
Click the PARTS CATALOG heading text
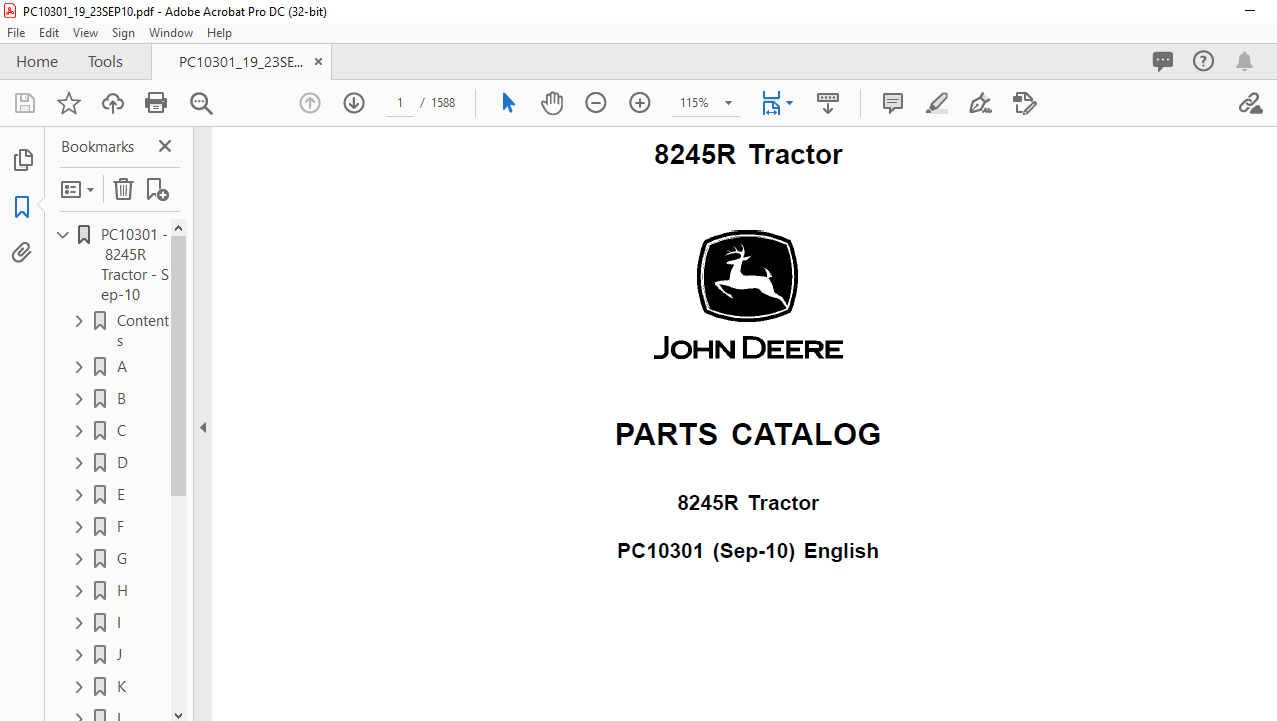click(x=748, y=434)
